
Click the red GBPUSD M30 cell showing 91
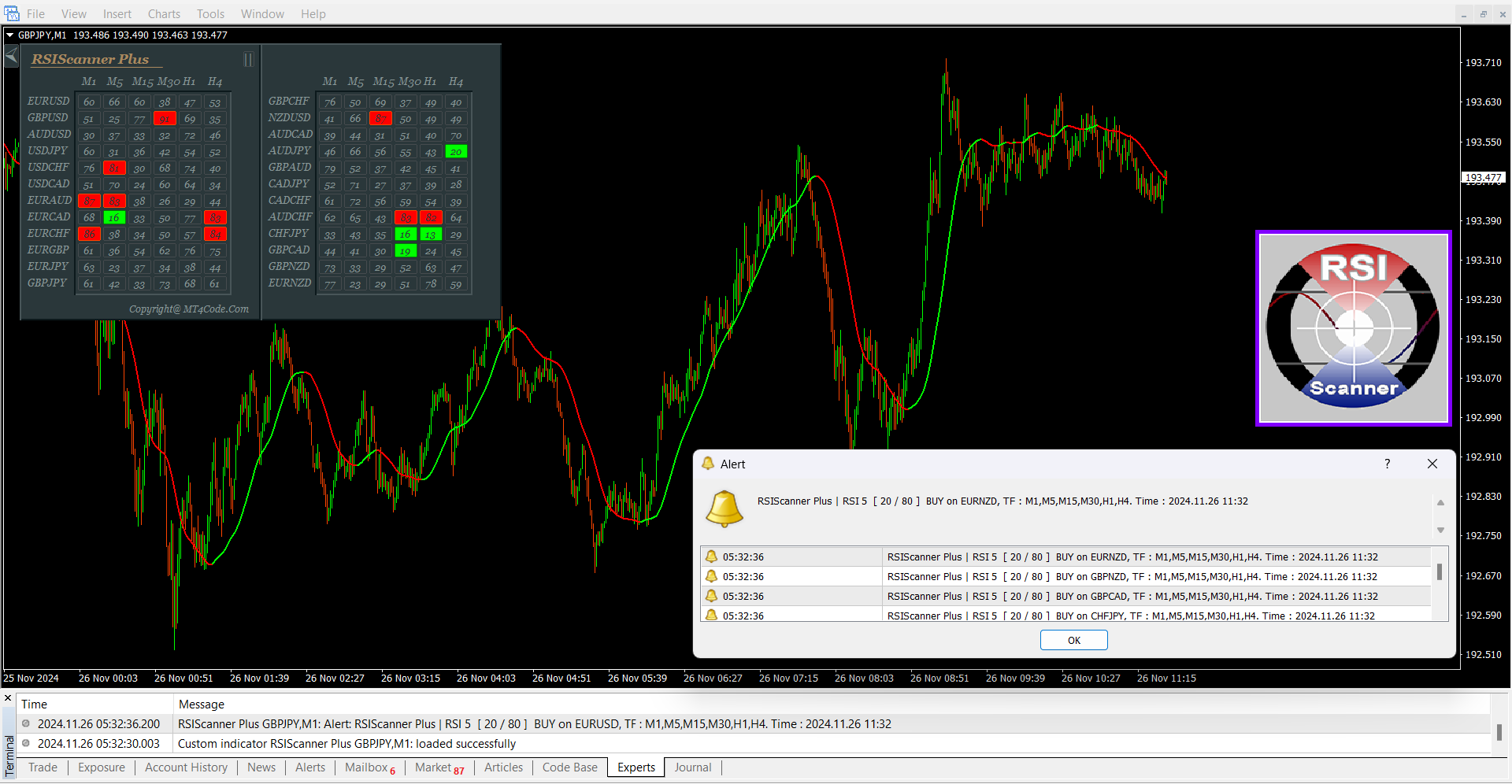pos(165,119)
